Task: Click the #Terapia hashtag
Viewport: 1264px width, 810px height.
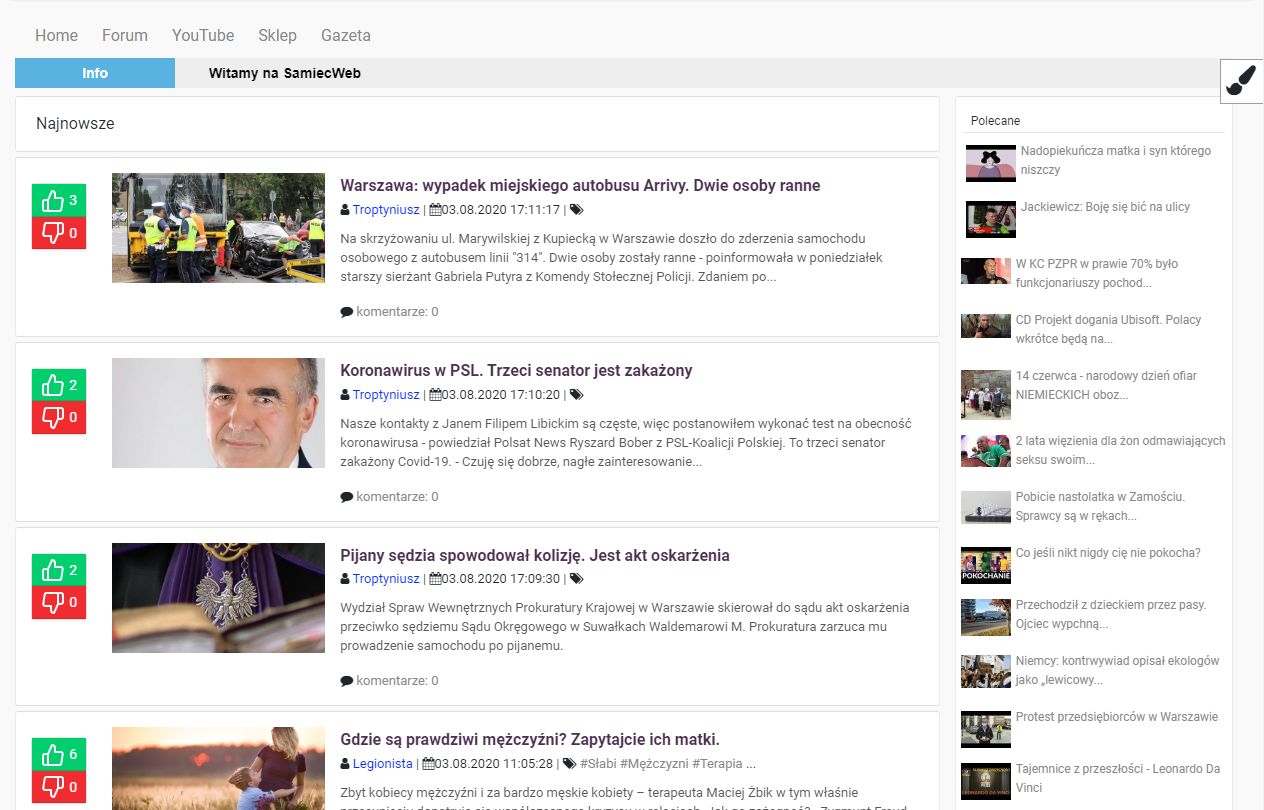Action: click(x=718, y=764)
